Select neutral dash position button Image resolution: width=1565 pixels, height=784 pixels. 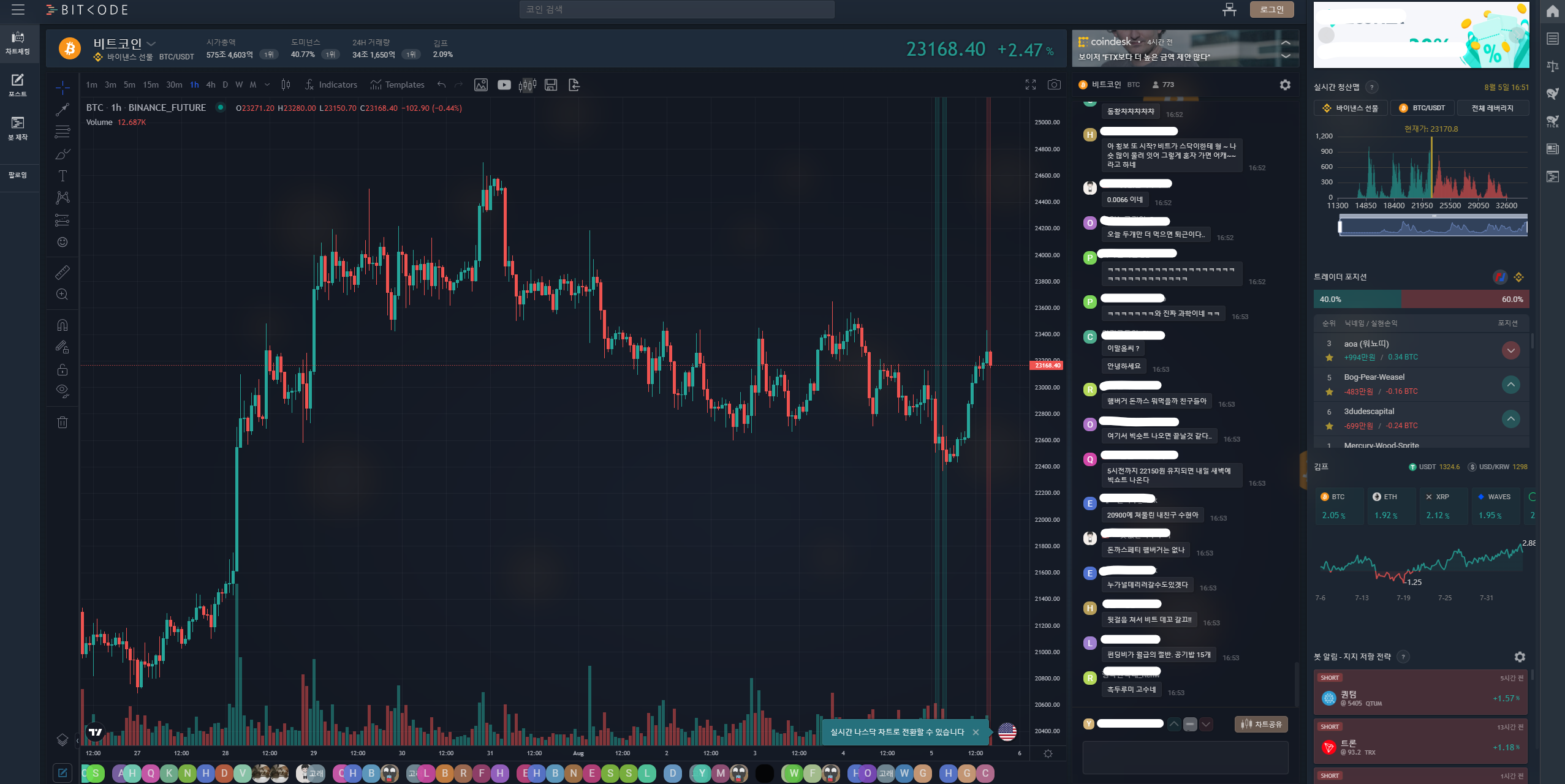click(1190, 724)
